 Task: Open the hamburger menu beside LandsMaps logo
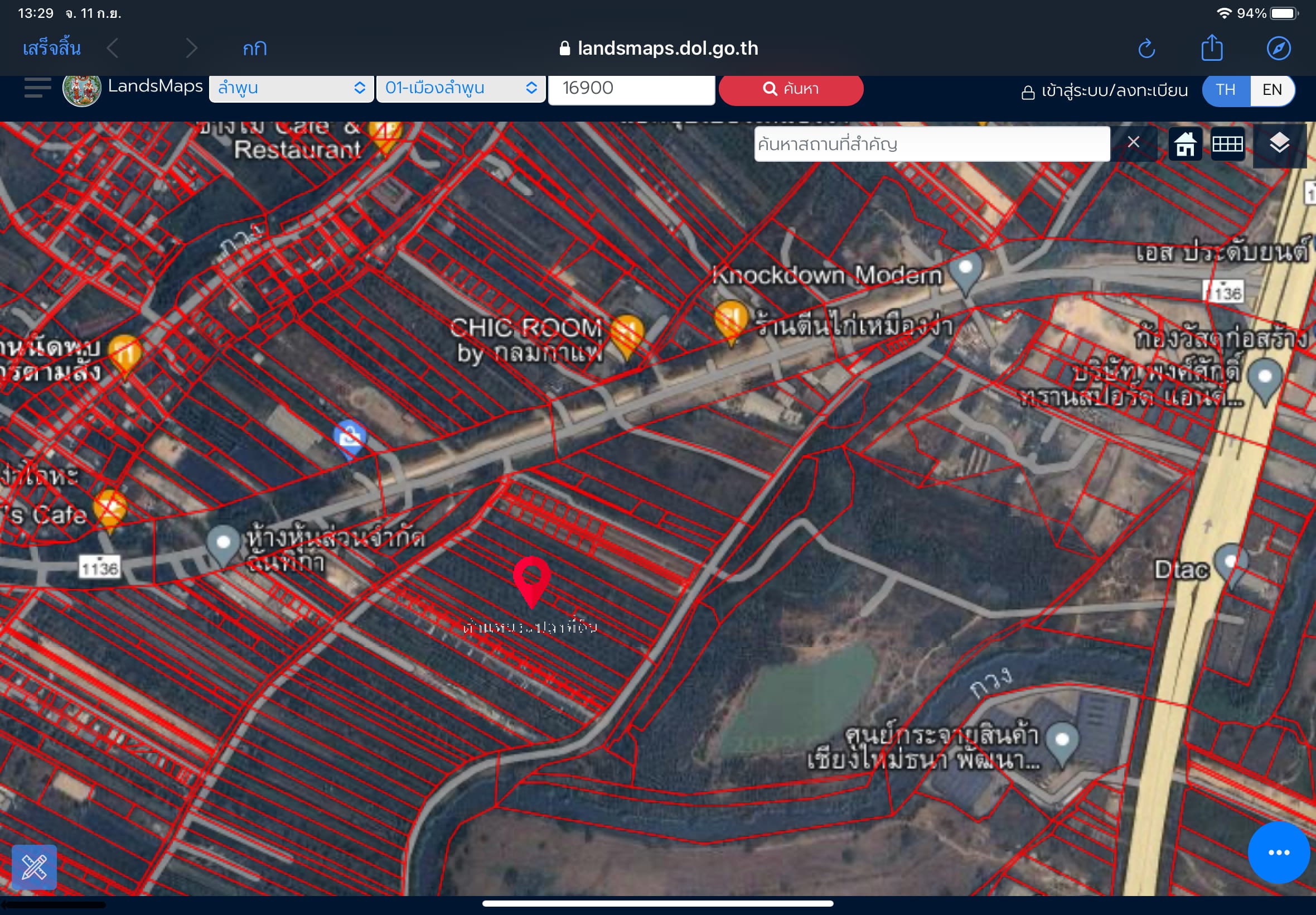37,88
